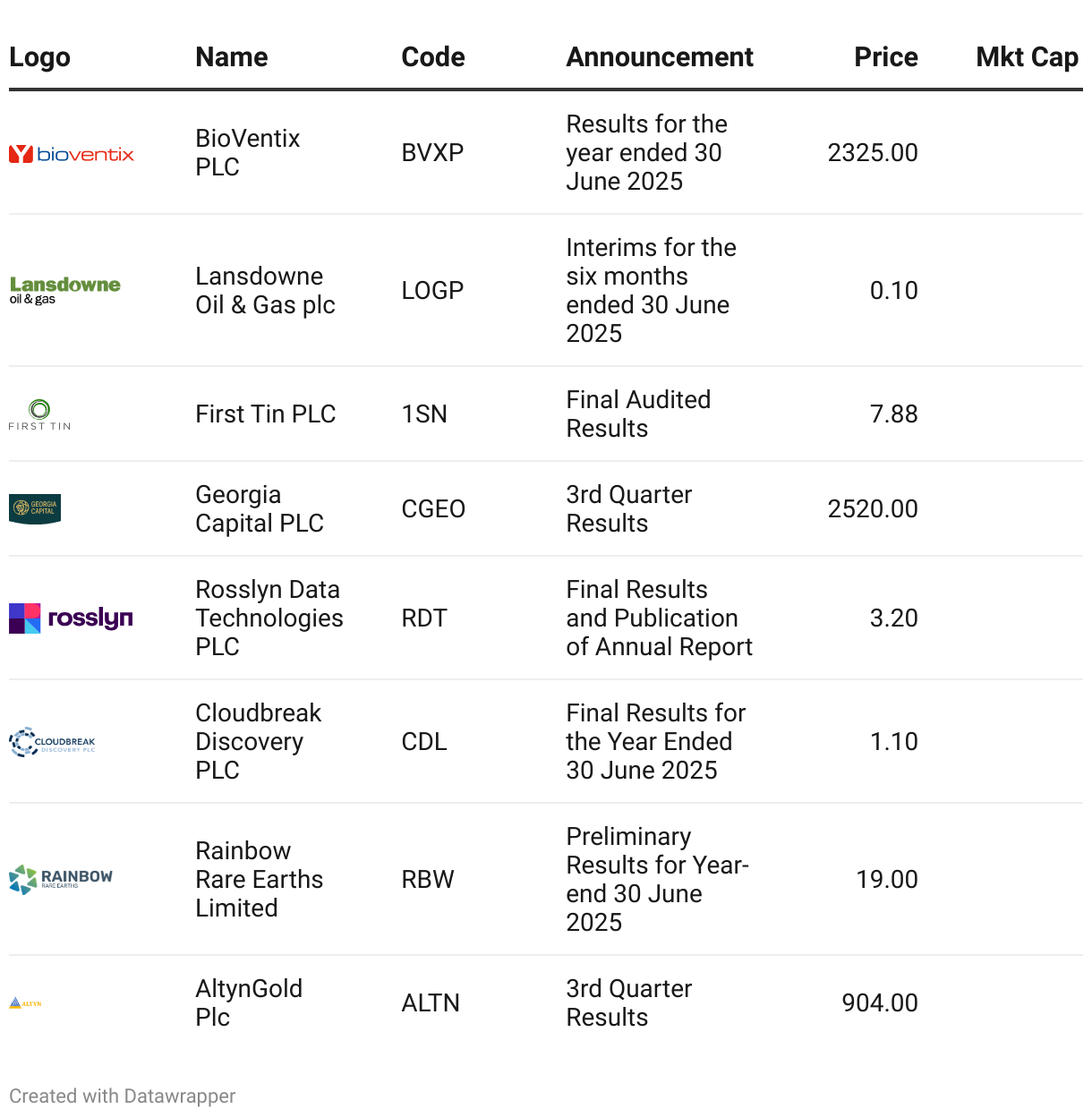This screenshot has width=1092, height=1117.
Task: Click the Rainbow Rare Earths logo
Action: [61, 879]
